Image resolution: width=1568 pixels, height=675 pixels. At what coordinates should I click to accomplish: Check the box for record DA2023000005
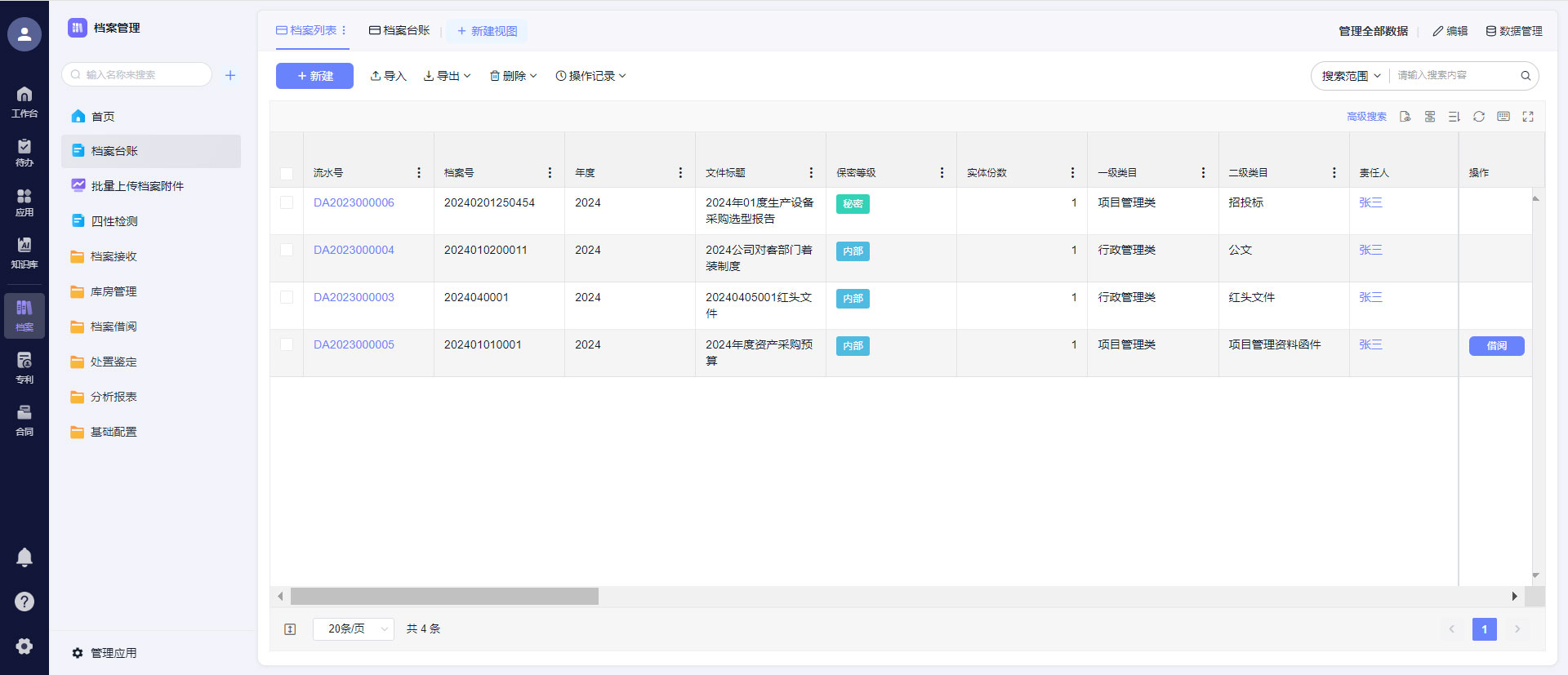pyautogui.click(x=287, y=344)
